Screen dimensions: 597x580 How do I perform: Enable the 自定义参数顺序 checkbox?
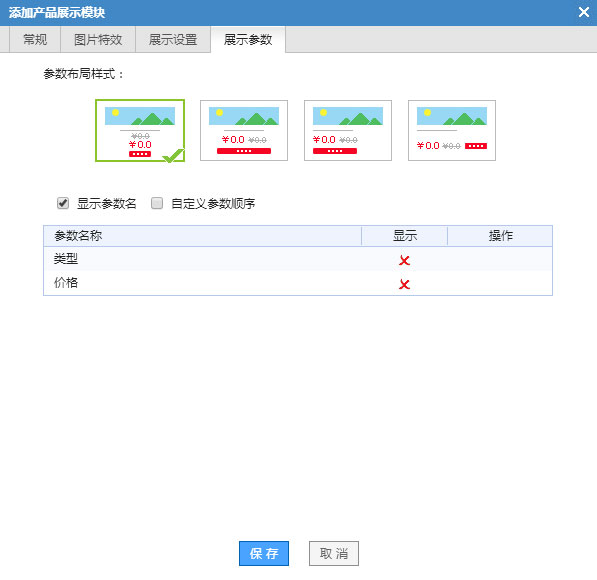(x=157, y=203)
